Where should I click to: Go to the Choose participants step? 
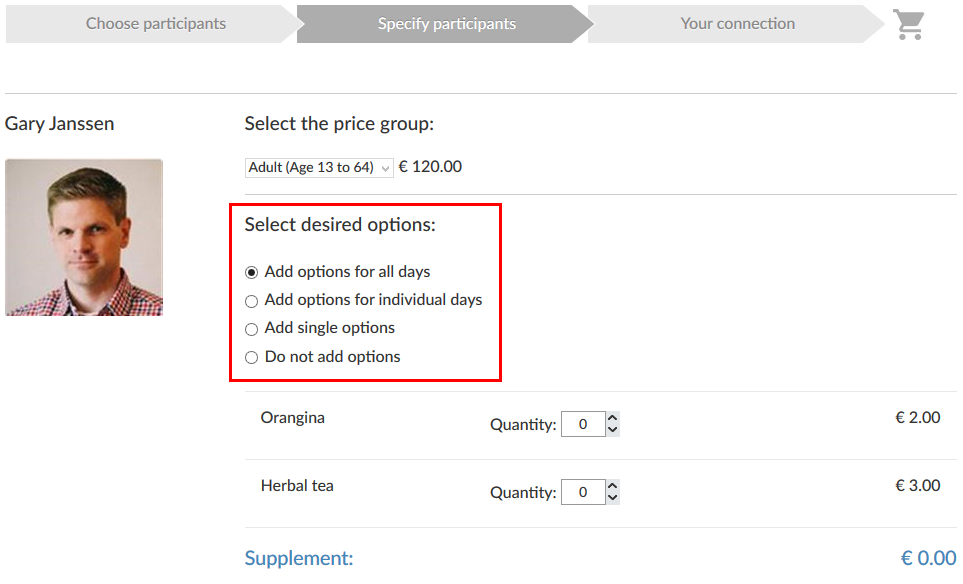pos(156,24)
